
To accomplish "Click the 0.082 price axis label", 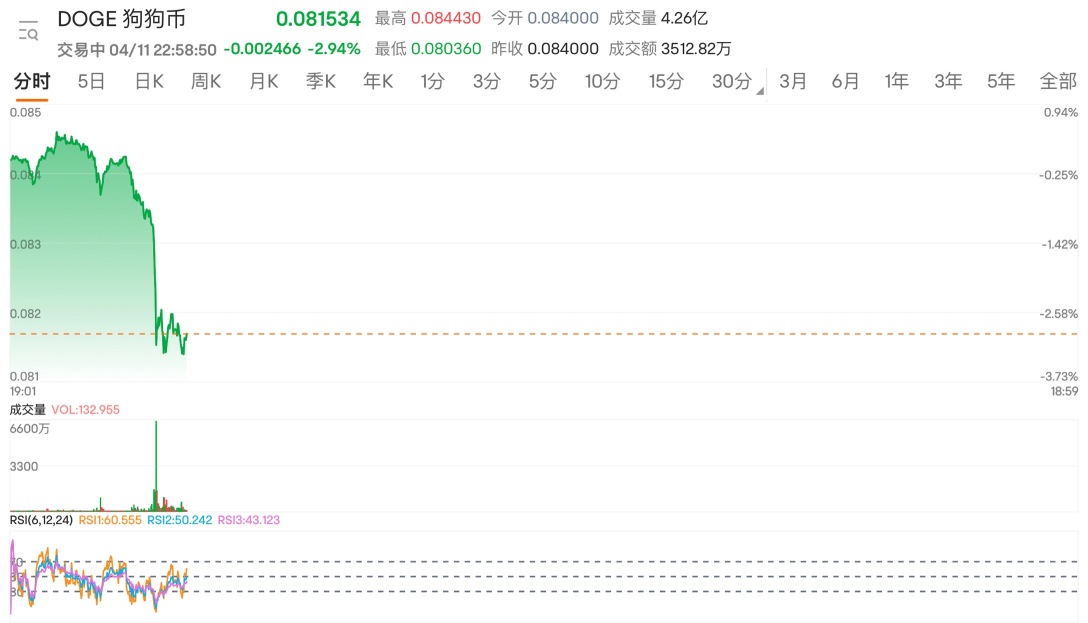I will point(26,314).
